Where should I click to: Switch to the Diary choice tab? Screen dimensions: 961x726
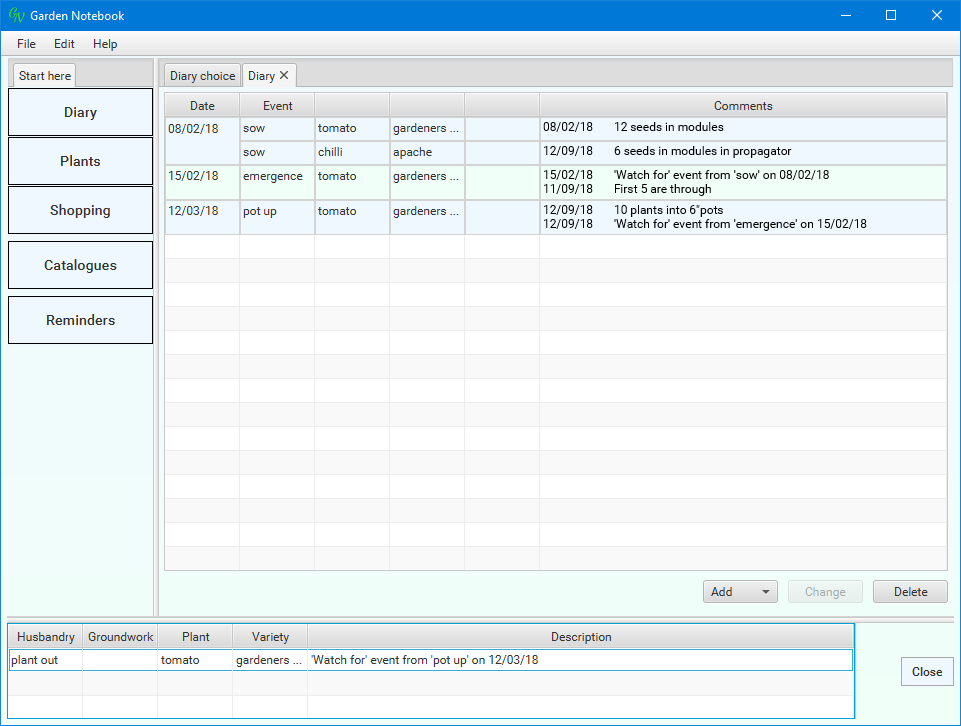[x=202, y=76]
